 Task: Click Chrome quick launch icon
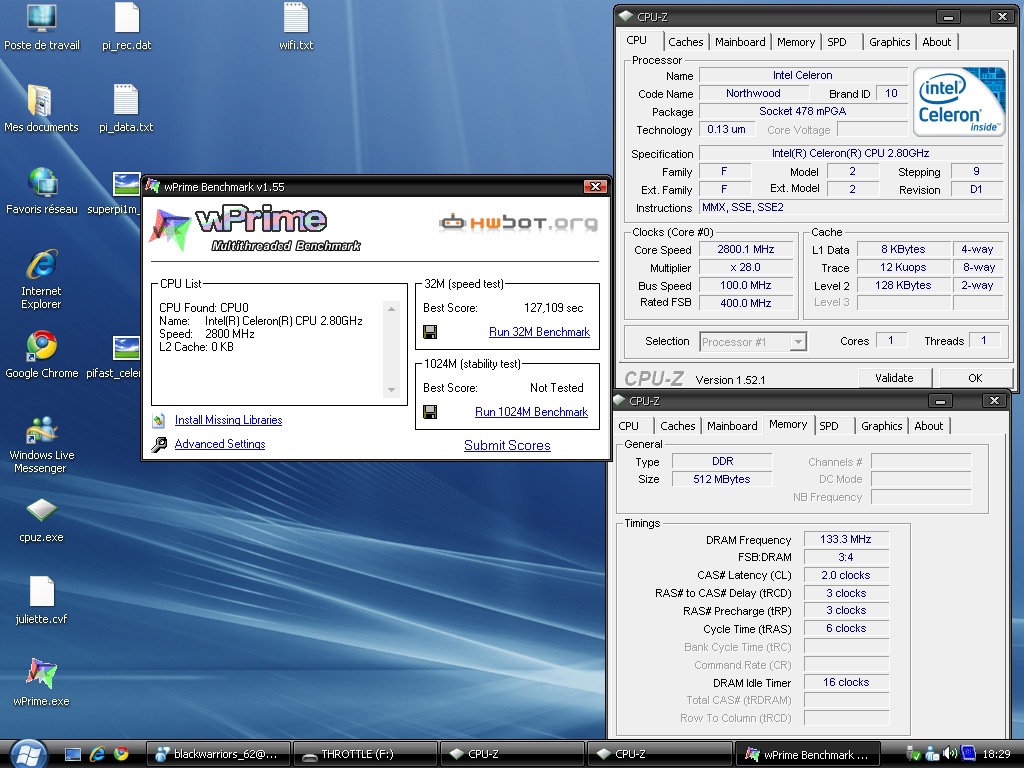121,754
